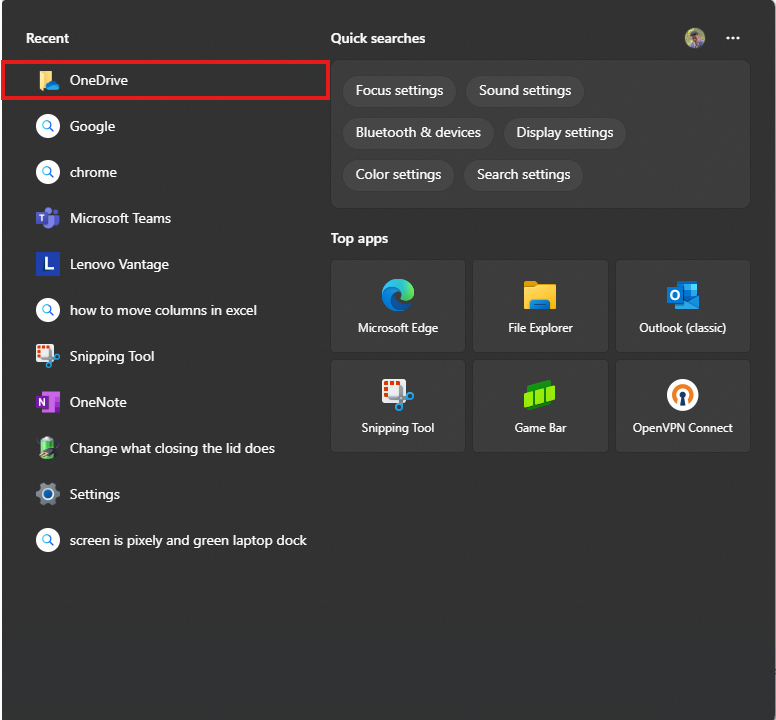Launch OpenVPN Connect app

click(682, 406)
